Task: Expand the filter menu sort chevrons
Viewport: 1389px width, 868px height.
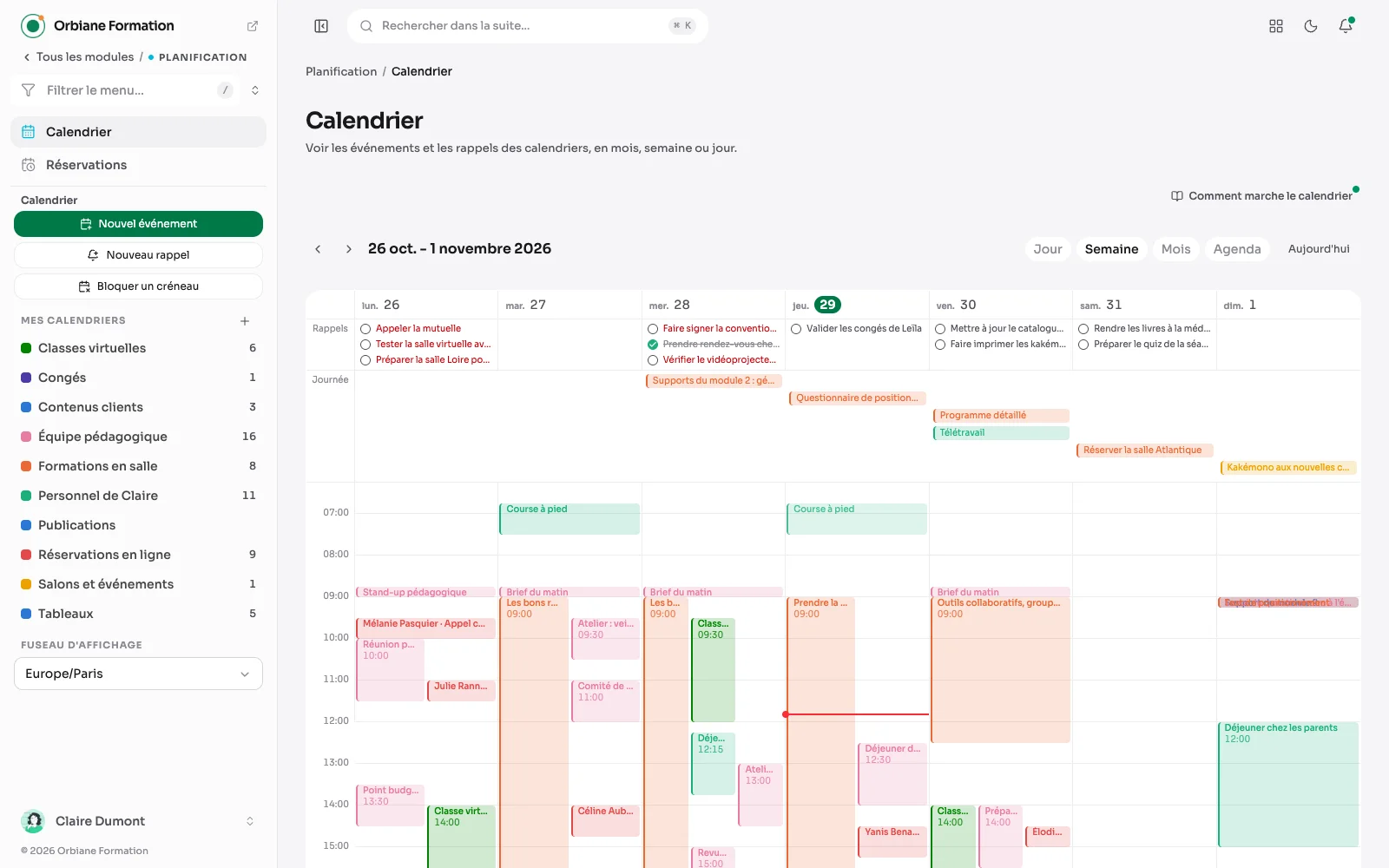Action: (255, 90)
